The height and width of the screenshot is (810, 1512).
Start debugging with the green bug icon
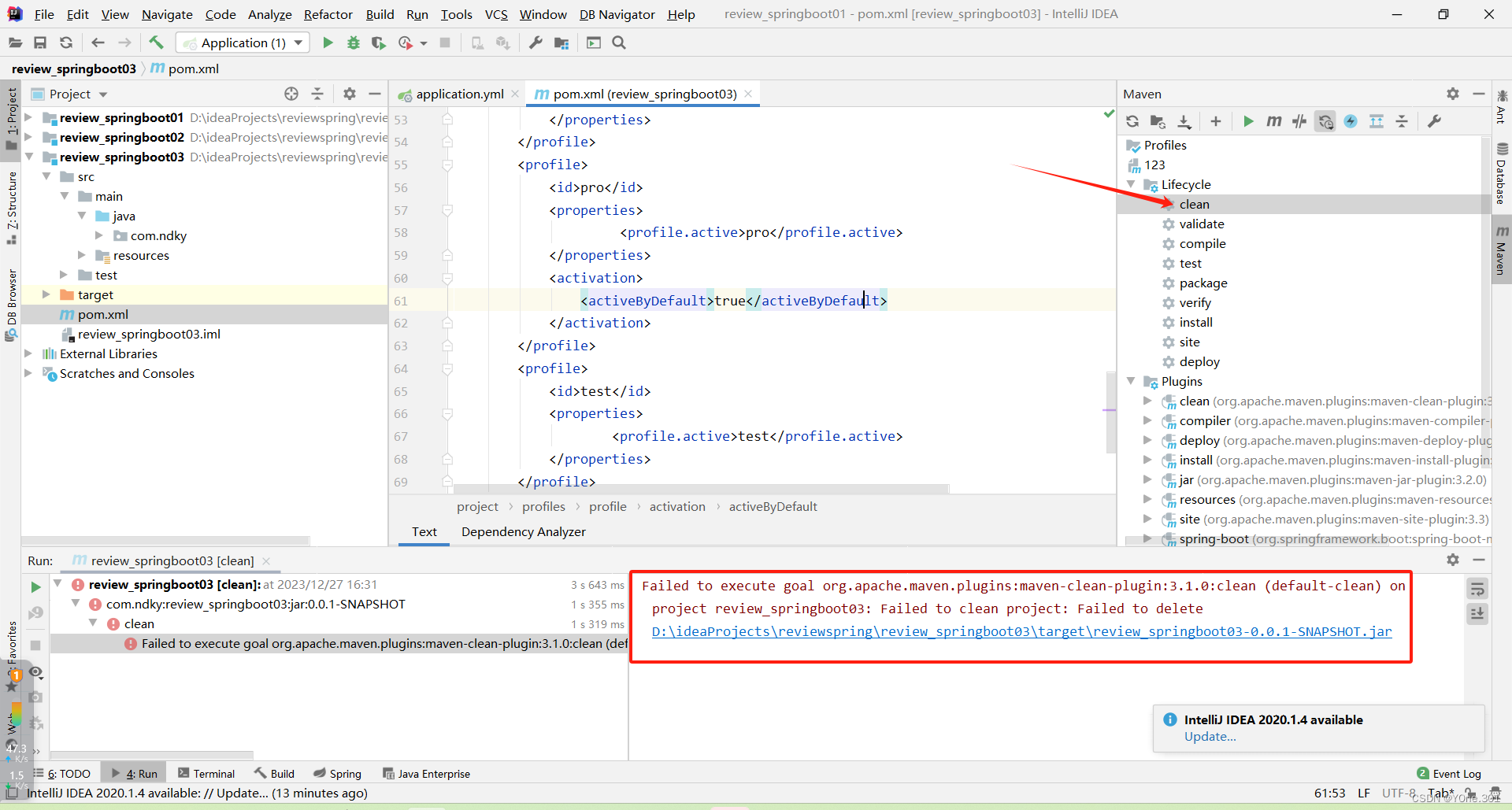(x=354, y=43)
